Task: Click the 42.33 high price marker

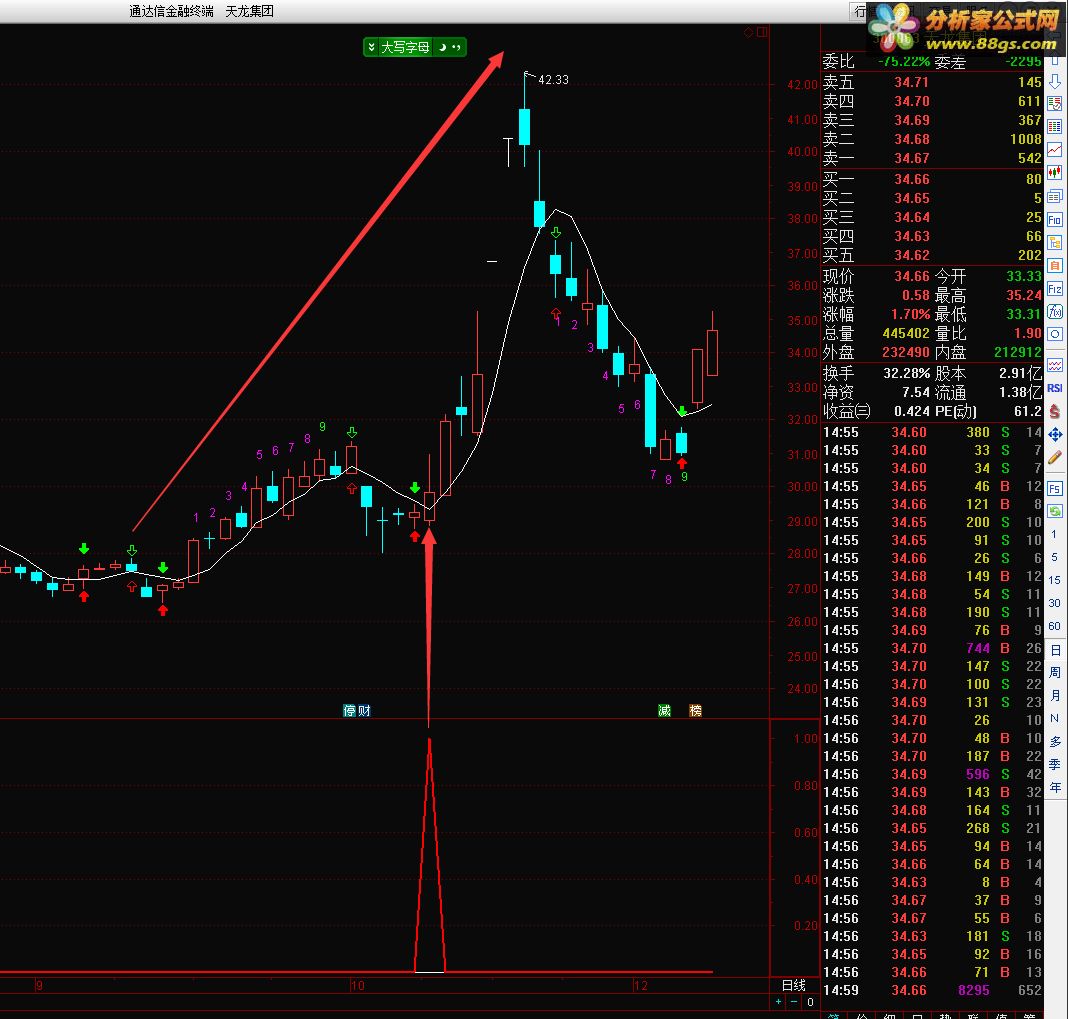Action: (553, 80)
